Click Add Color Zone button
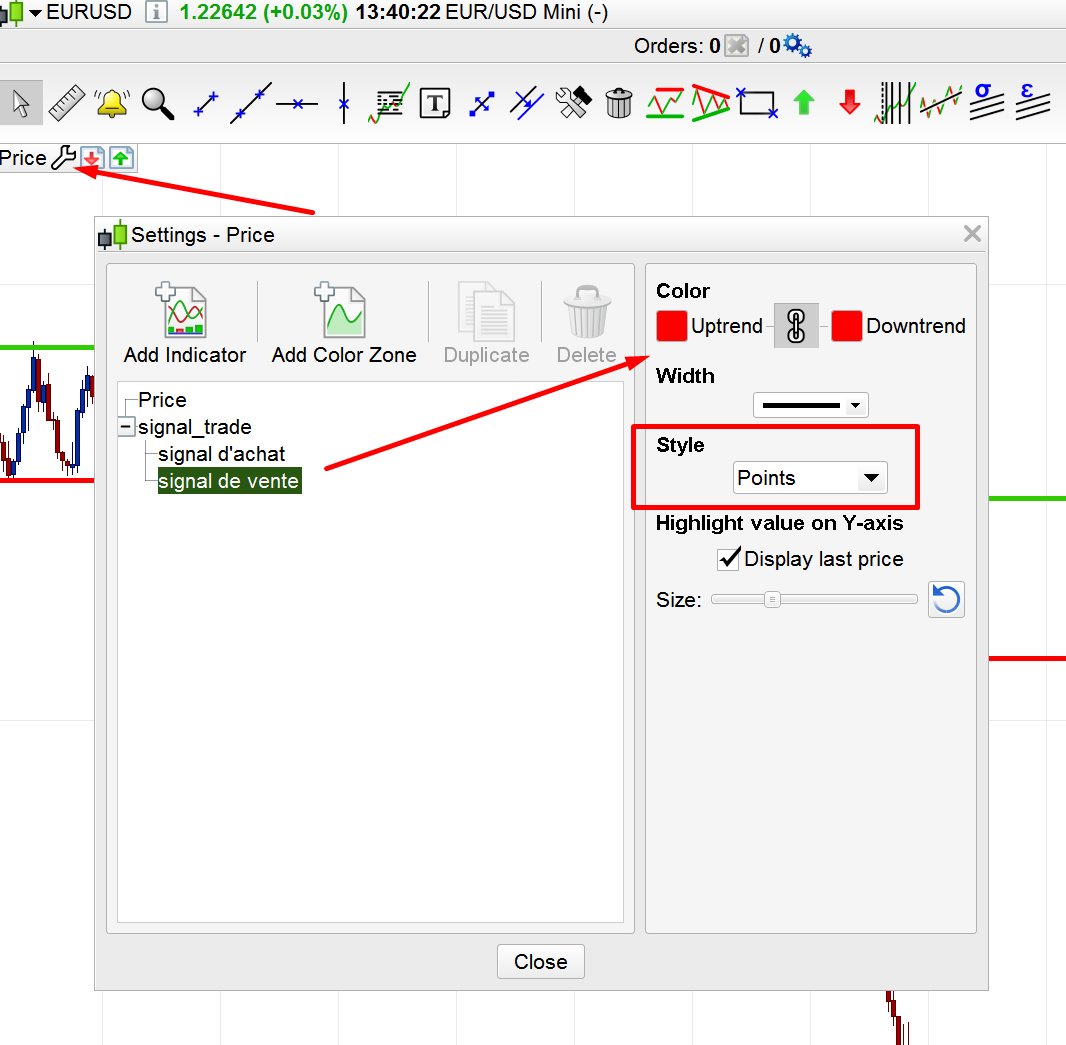Screen dimensions: 1066x1045 (x=343, y=324)
